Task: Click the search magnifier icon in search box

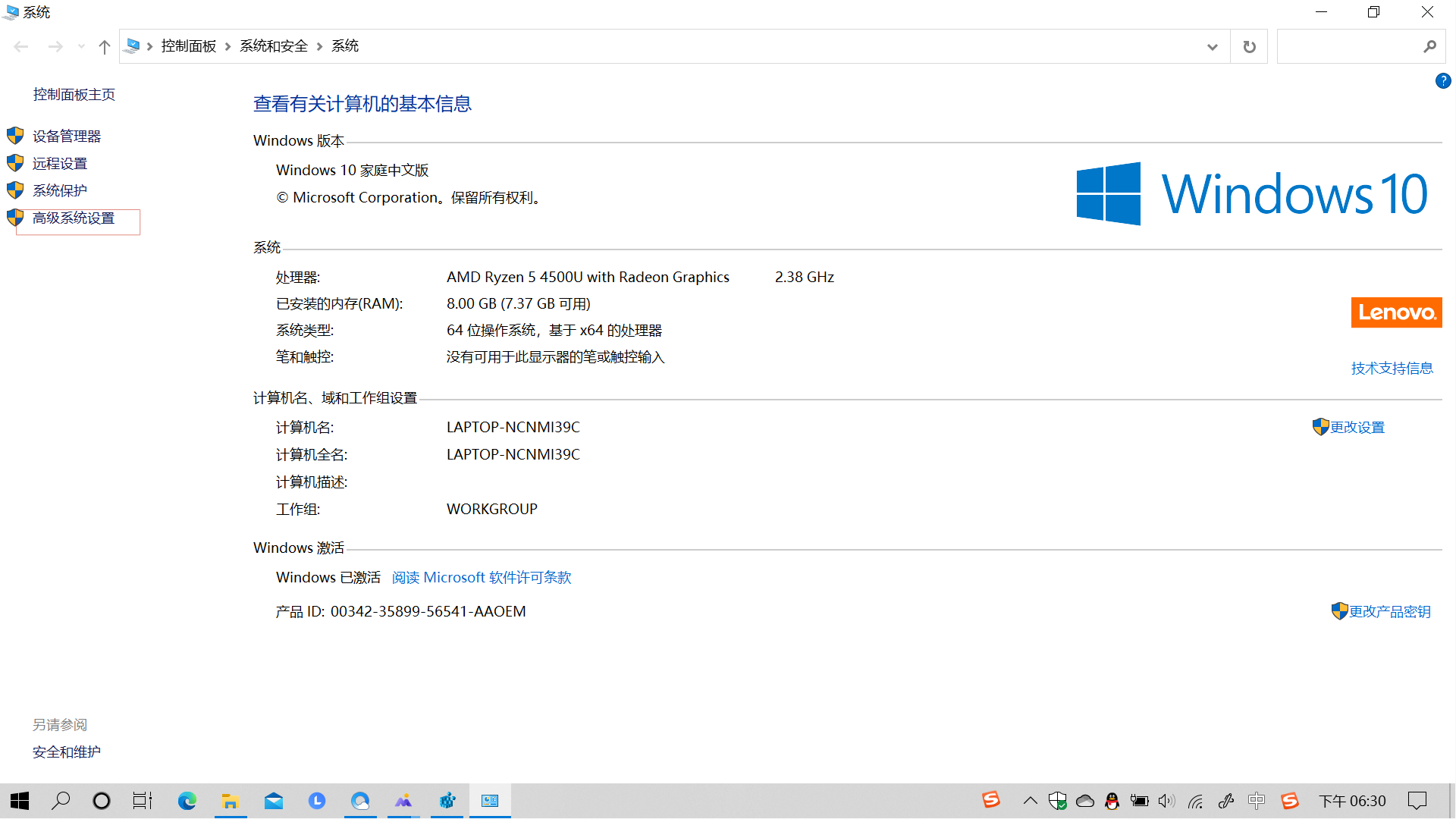Action: [x=1430, y=47]
